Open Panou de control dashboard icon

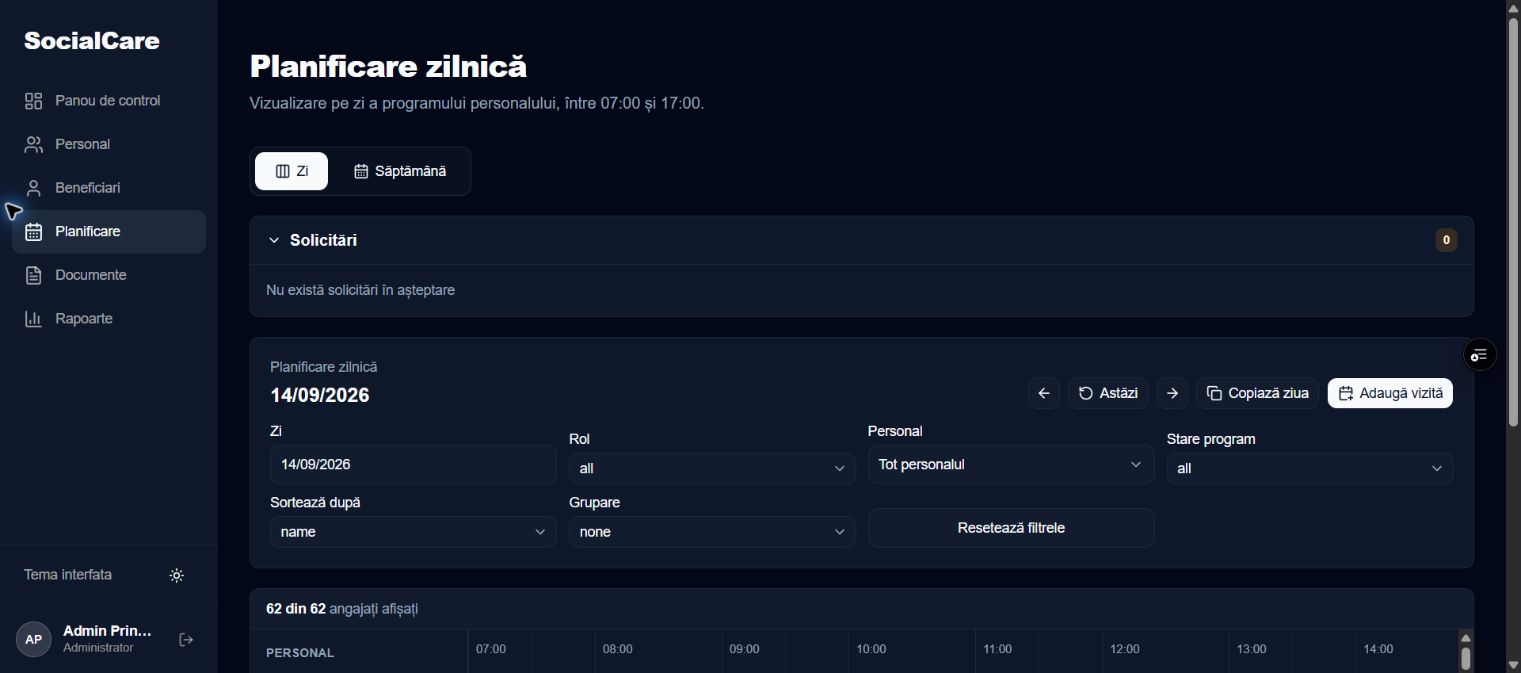coord(34,101)
